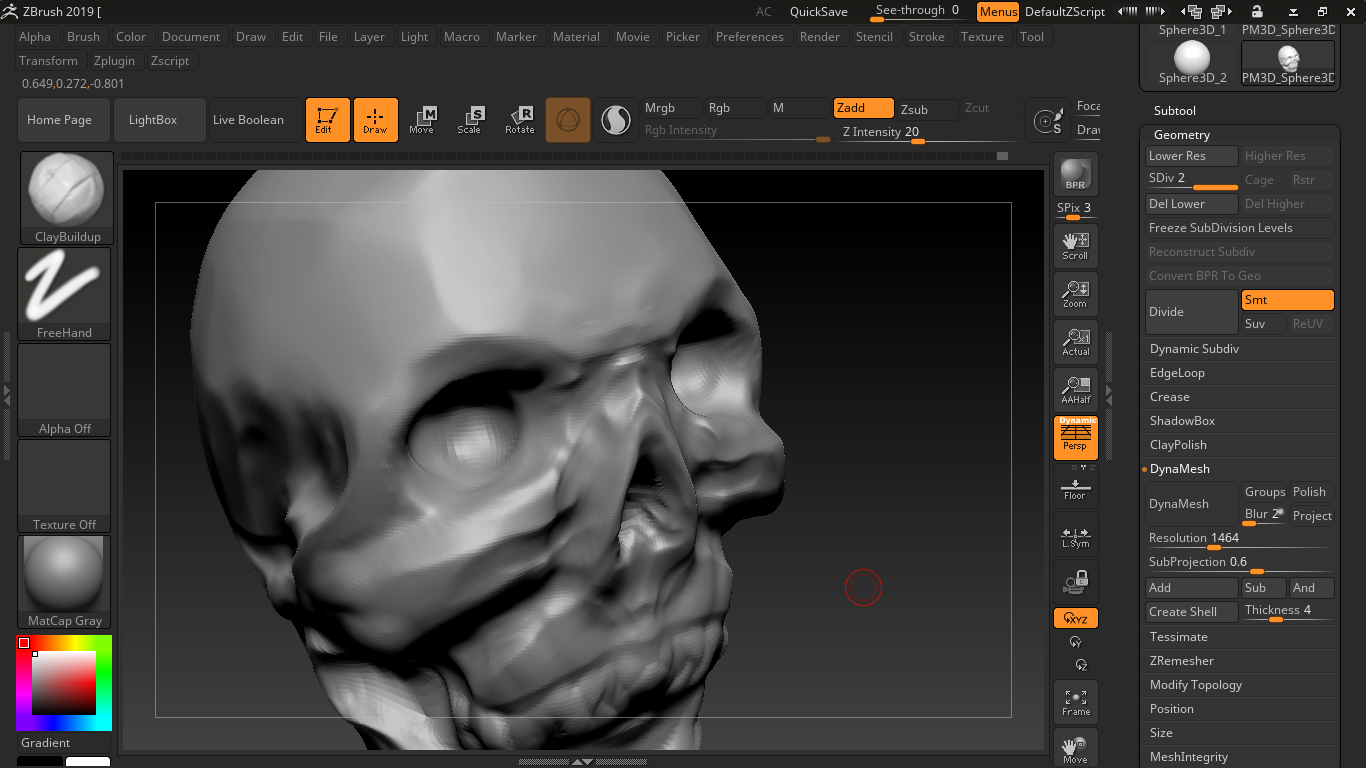Toggle the Gizmo 3D icon
Viewport: 1366px width, 768px height.
click(x=568, y=120)
